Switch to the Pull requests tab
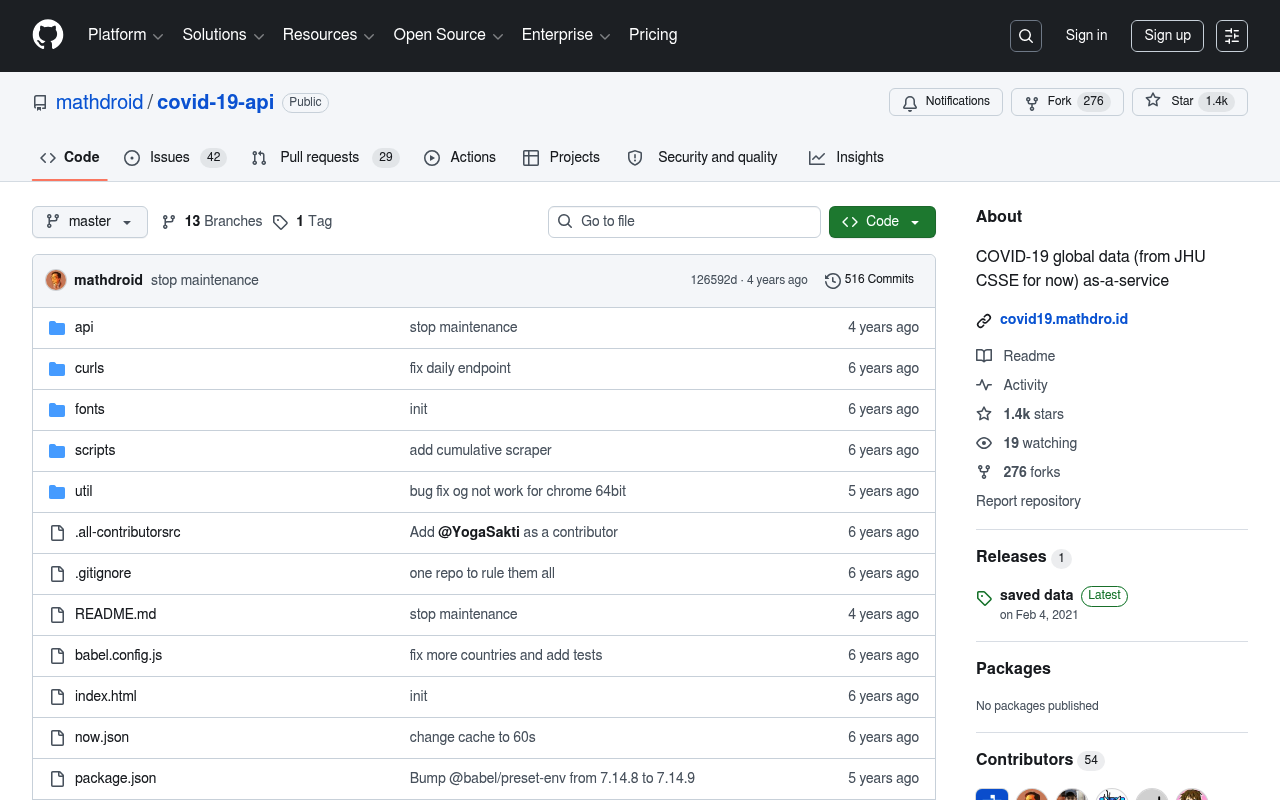This screenshot has width=1280, height=800. pos(325,158)
